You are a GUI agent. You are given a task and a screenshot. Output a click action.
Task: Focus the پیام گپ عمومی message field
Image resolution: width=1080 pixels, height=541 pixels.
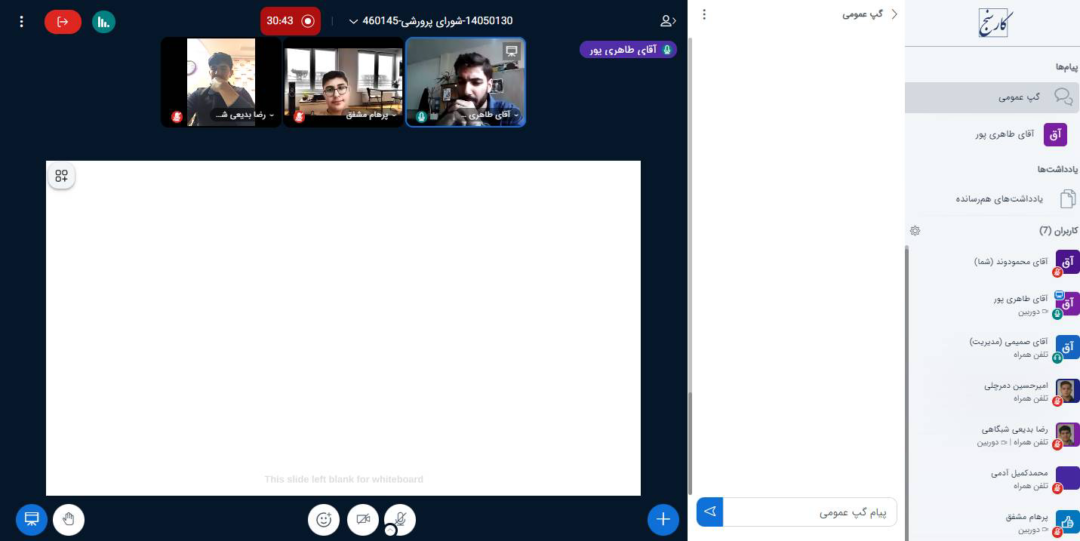[810, 512]
